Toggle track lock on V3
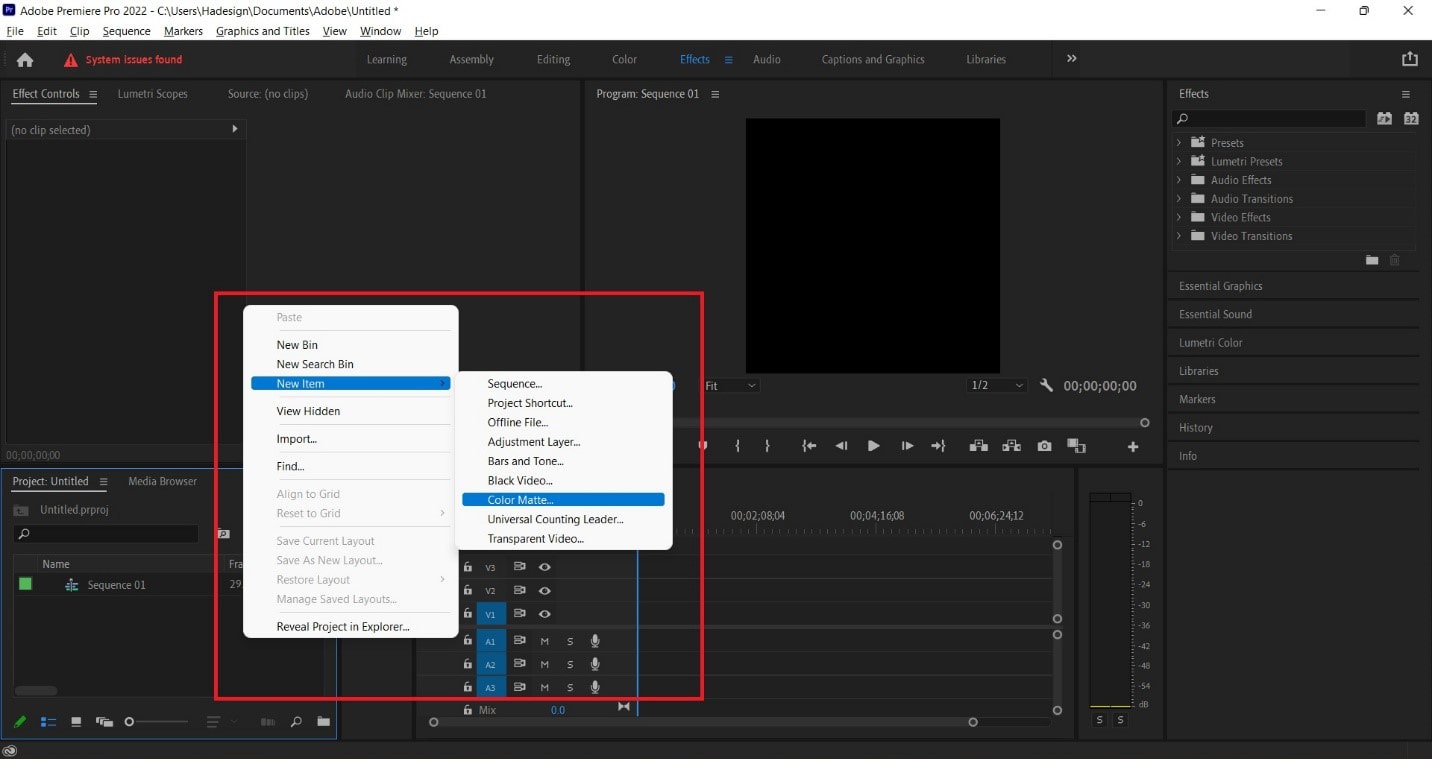The image size is (1432, 759). click(x=467, y=567)
